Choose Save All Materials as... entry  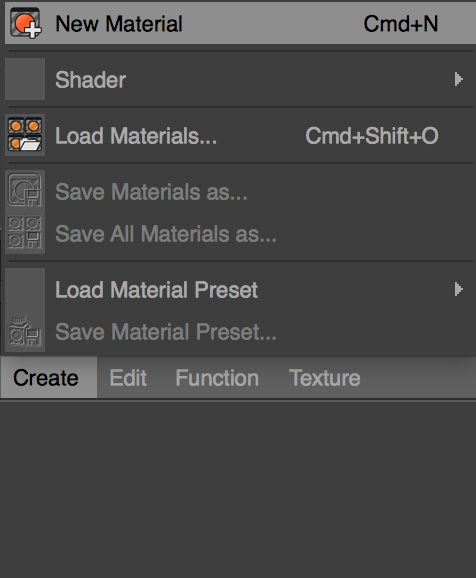[x=240, y=233]
